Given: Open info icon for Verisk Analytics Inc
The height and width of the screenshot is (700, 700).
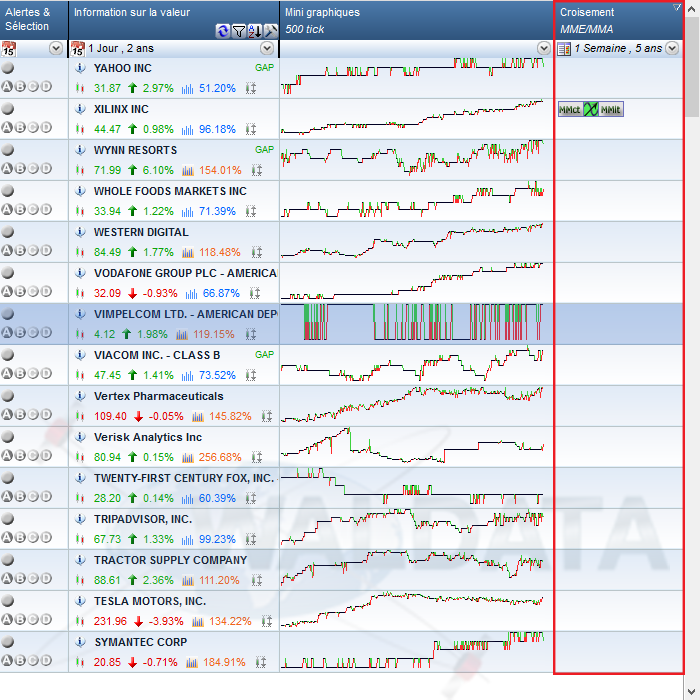Looking at the screenshot, I should (x=80, y=437).
